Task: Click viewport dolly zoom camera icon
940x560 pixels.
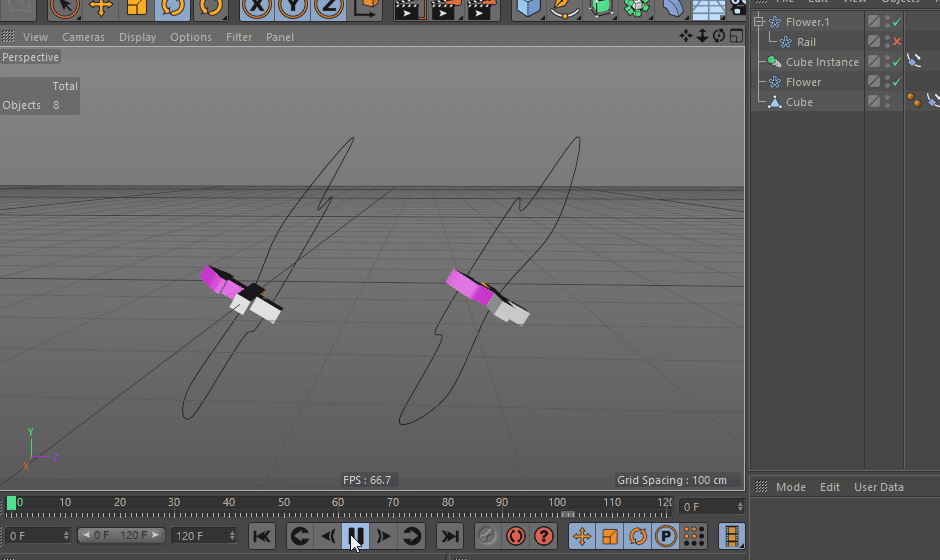Action: click(703, 36)
